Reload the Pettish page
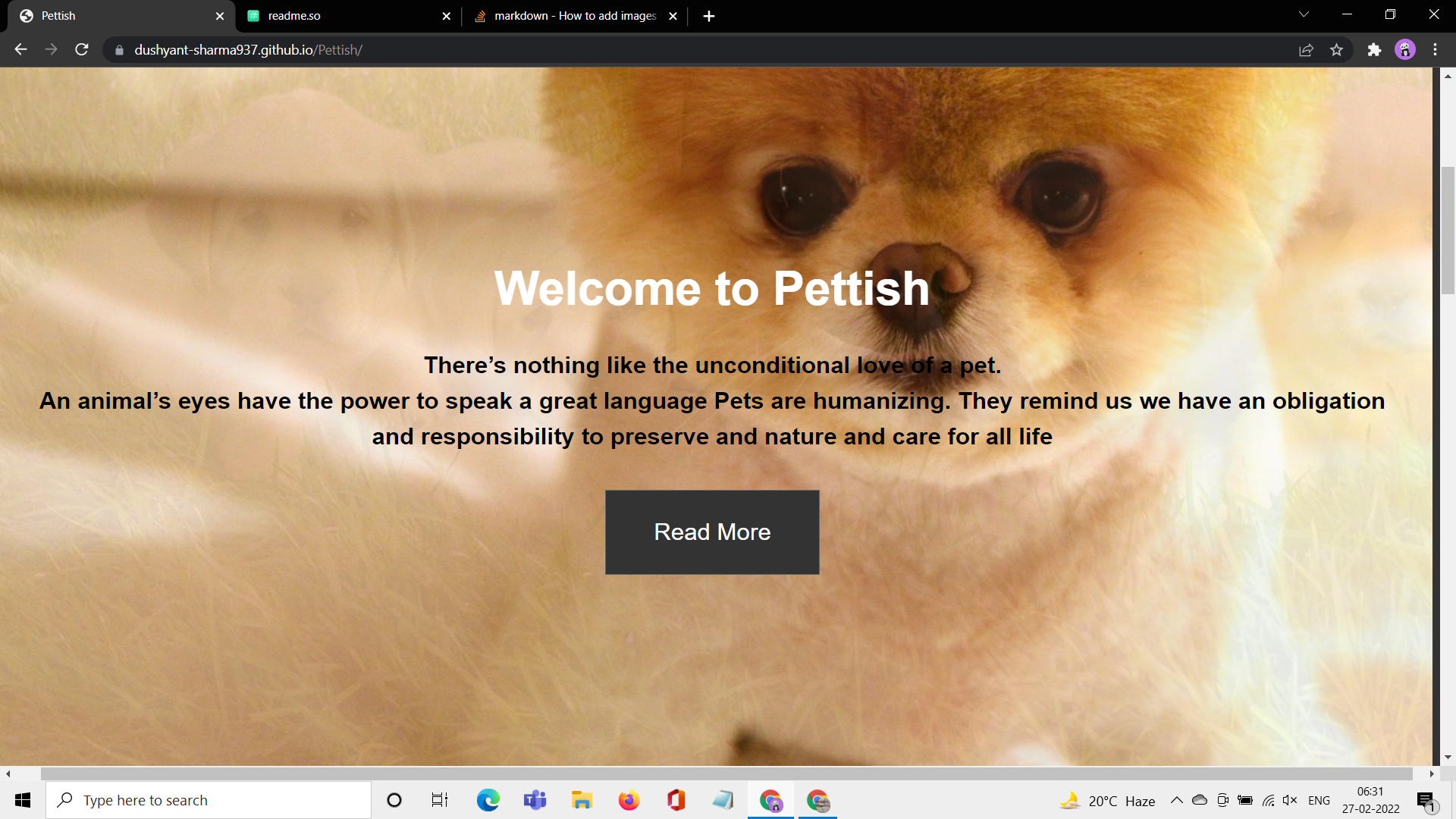The height and width of the screenshot is (819, 1456). point(81,49)
